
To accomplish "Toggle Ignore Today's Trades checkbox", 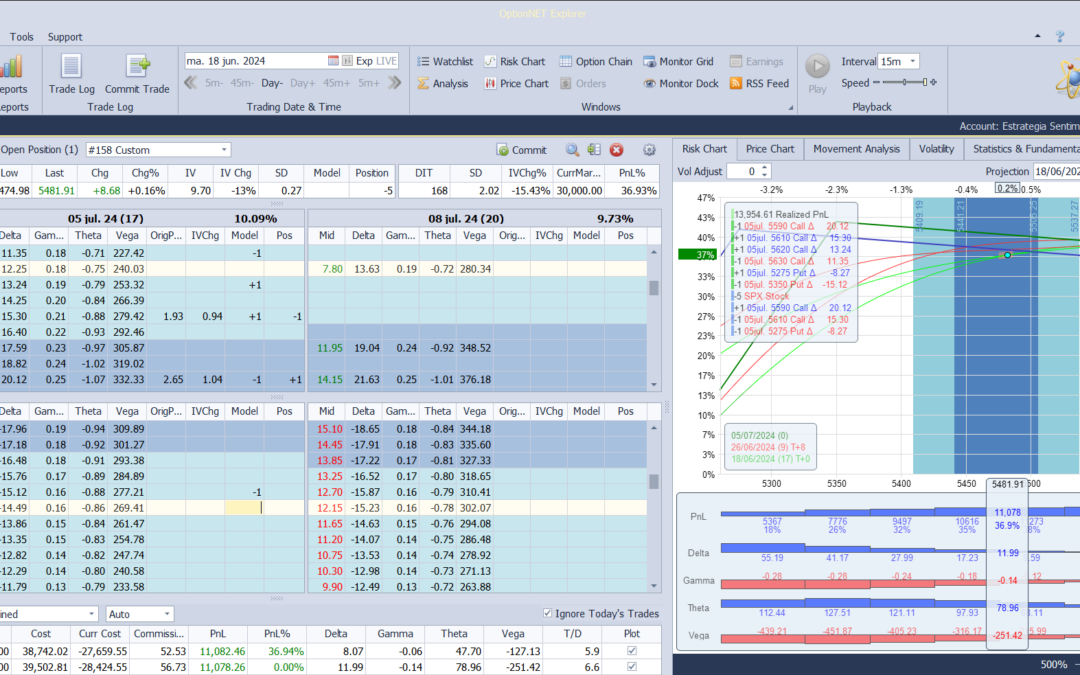I will pyautogui.click(x=547, y=613).
